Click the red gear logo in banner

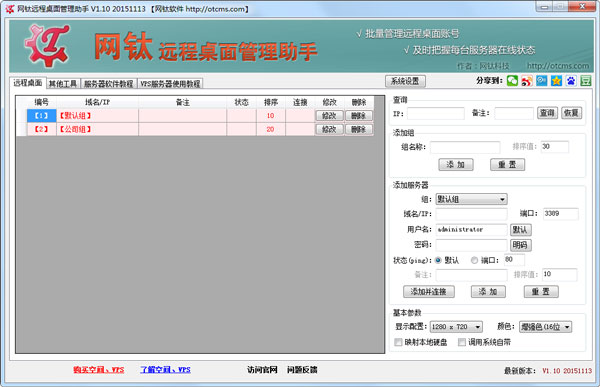point(47,46)
